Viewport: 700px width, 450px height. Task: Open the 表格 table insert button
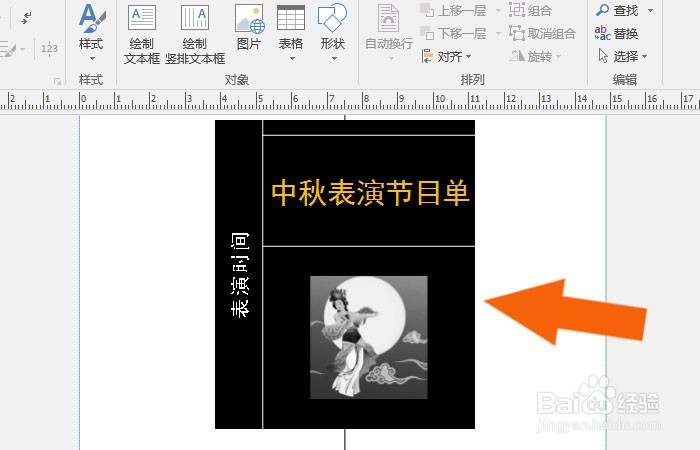(x=291, y=32)
